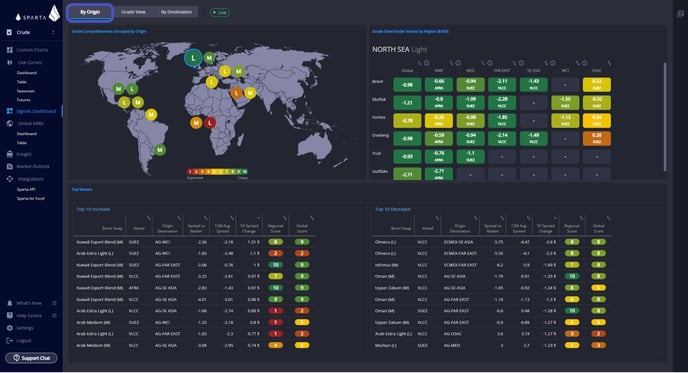Open Sparta API integration link

(x=26, y=190)
